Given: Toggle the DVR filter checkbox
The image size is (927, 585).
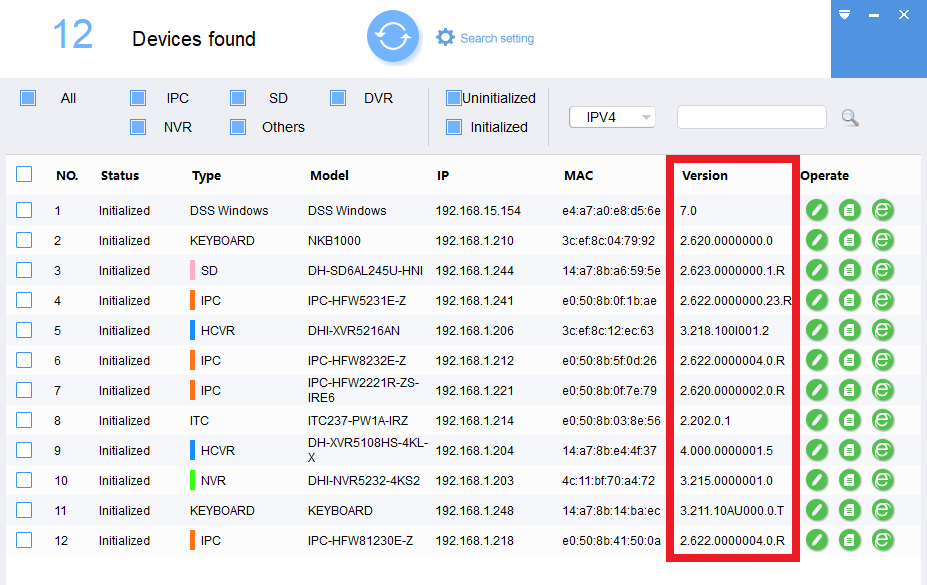Looking at the screenshot, I should [338, 98].
